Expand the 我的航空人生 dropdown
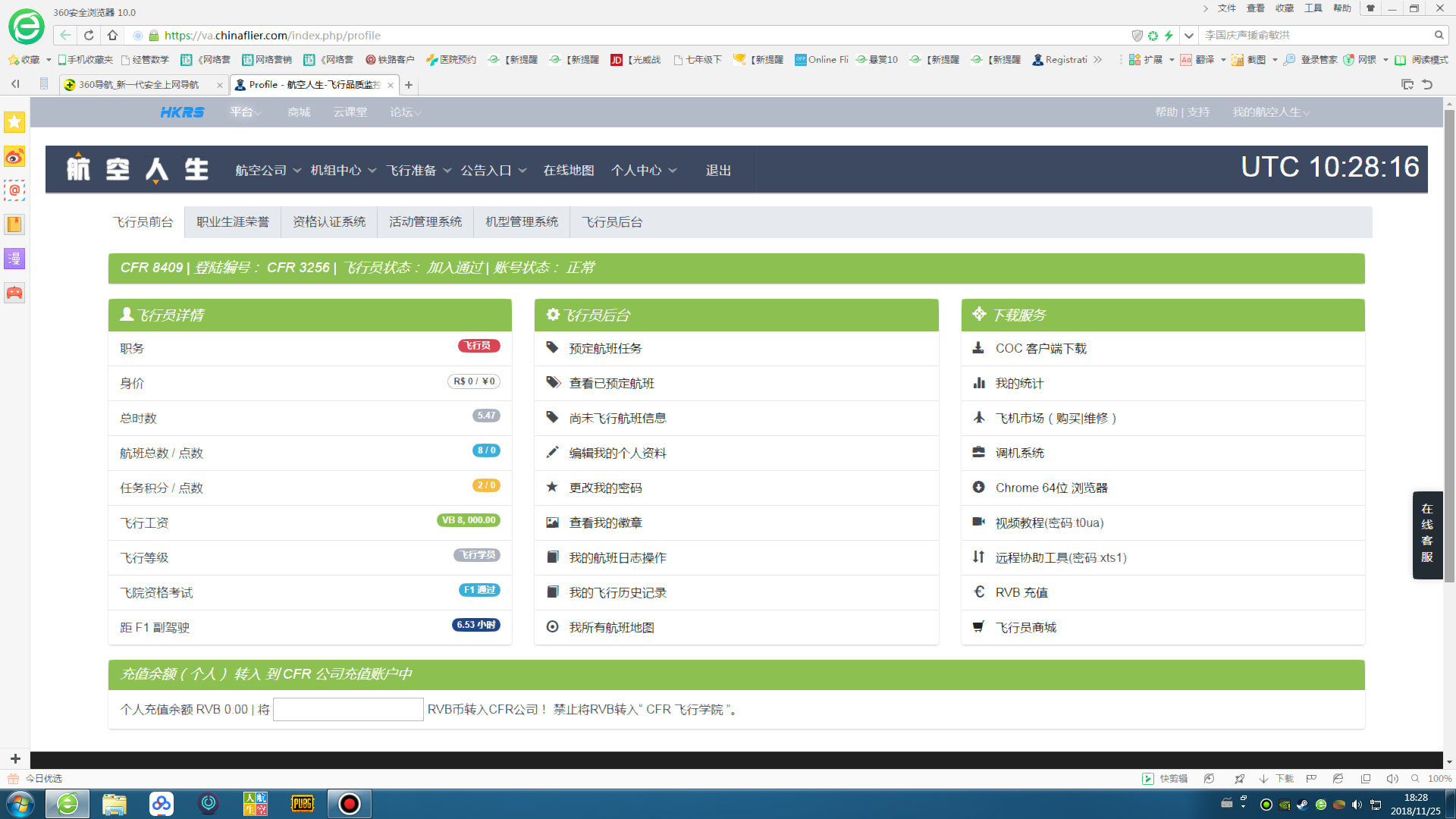This screenshot has width=1456, height=819. click(x=1271, y=112)
